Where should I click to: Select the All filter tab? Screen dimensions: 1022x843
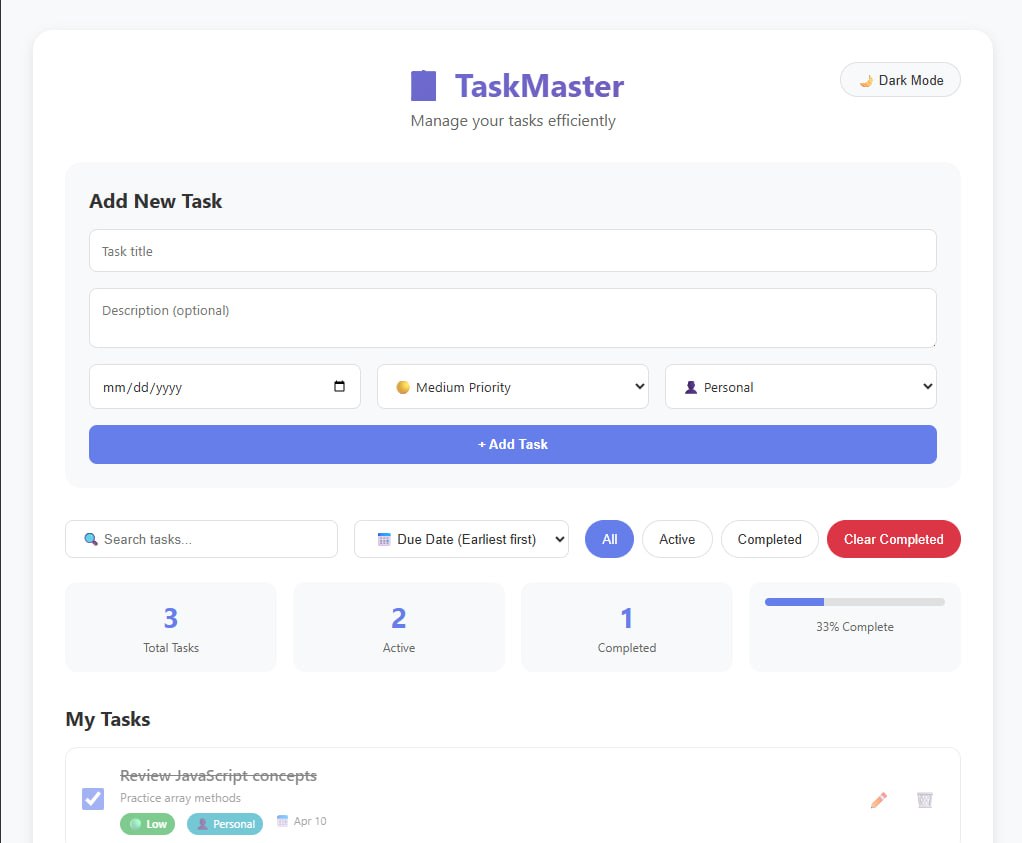pos(609,539)
